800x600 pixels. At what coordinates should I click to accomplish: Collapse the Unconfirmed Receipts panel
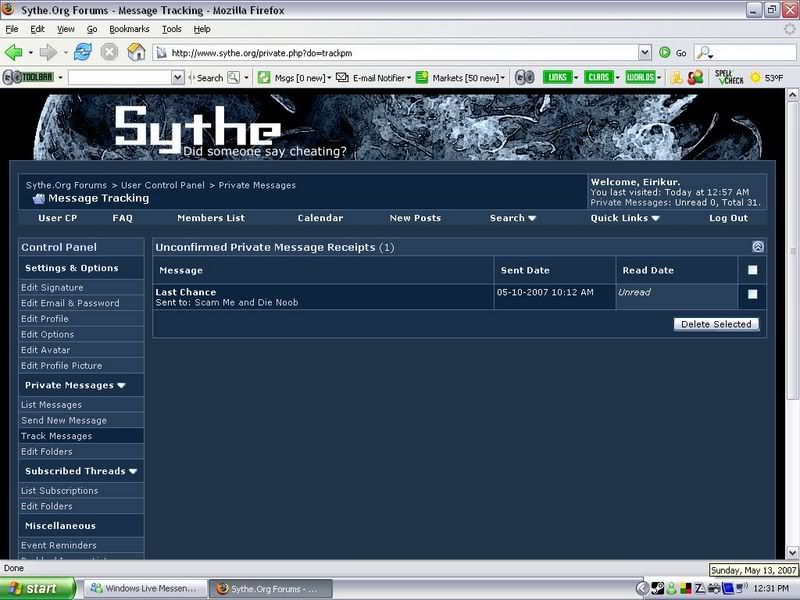click(758, 247)
